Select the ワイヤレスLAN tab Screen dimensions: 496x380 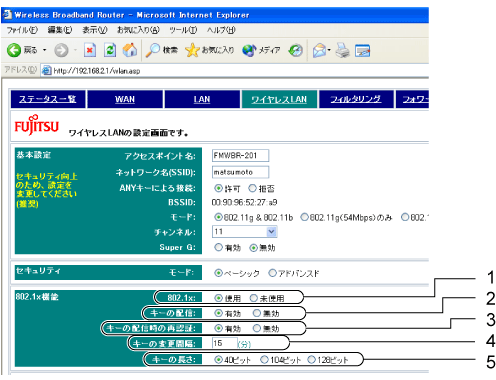point(279,99)
